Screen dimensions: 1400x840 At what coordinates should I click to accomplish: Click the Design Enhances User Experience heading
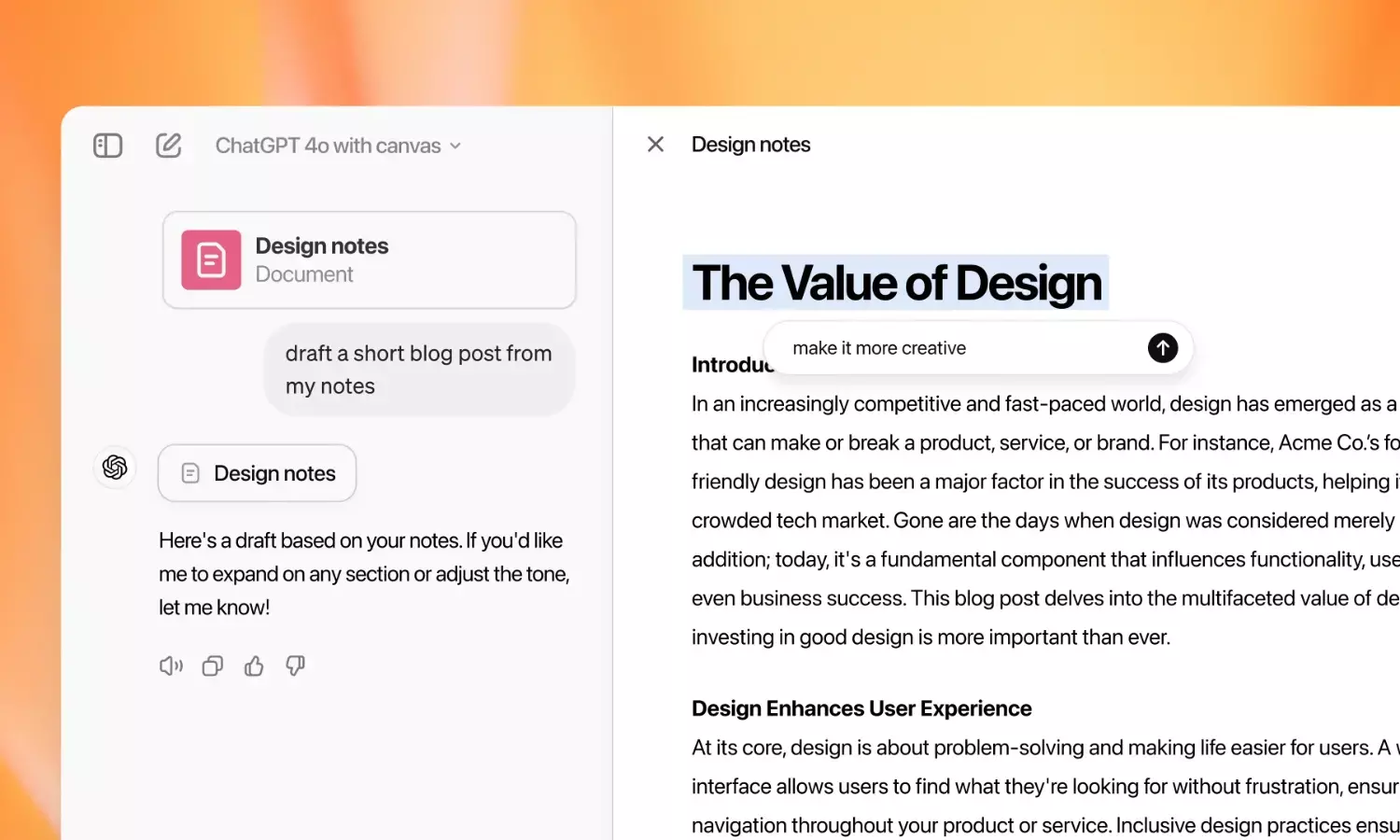coord(861,708)
